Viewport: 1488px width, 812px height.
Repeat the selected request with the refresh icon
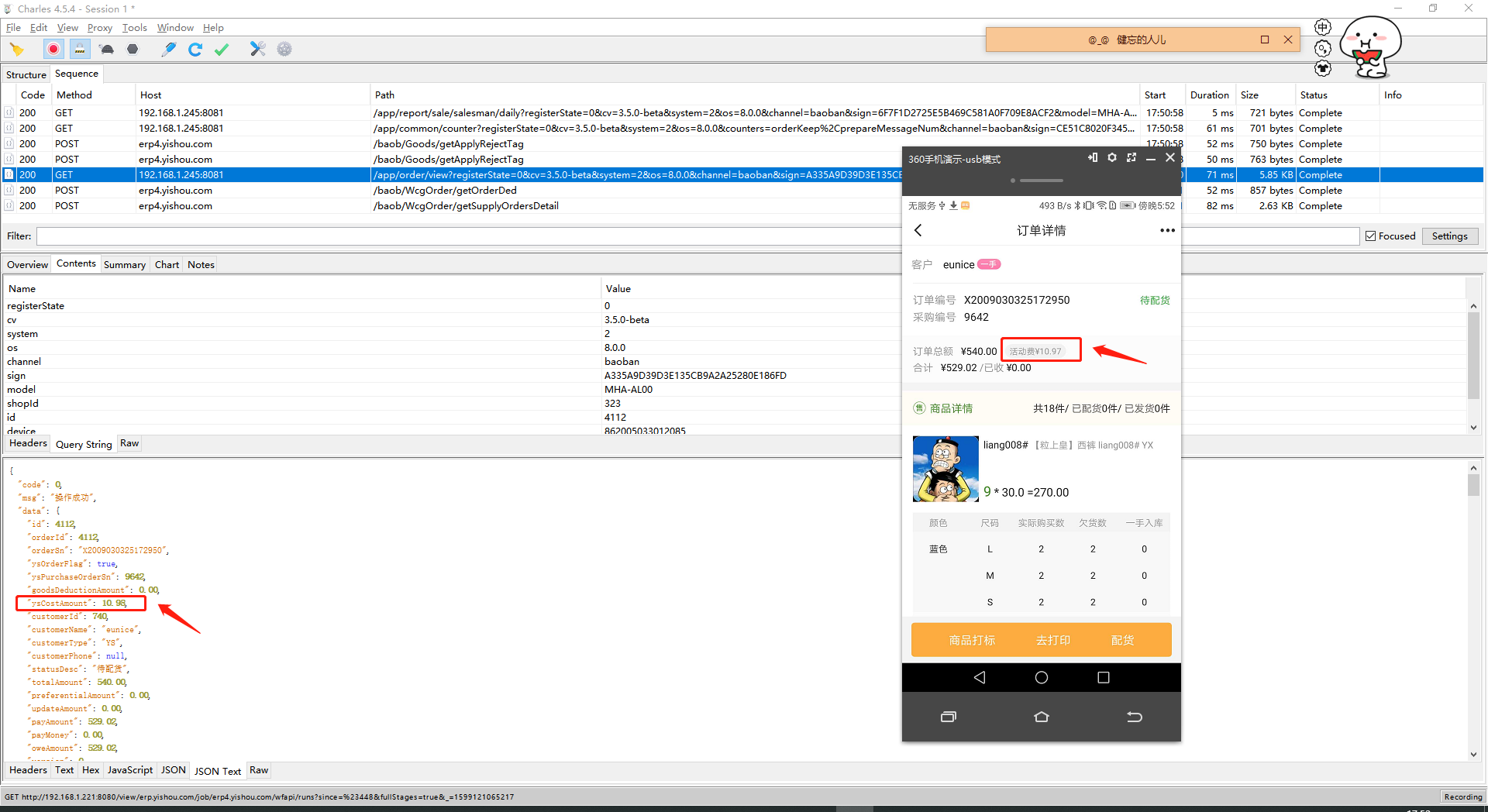pyautogui.click(x=195, y=50)
